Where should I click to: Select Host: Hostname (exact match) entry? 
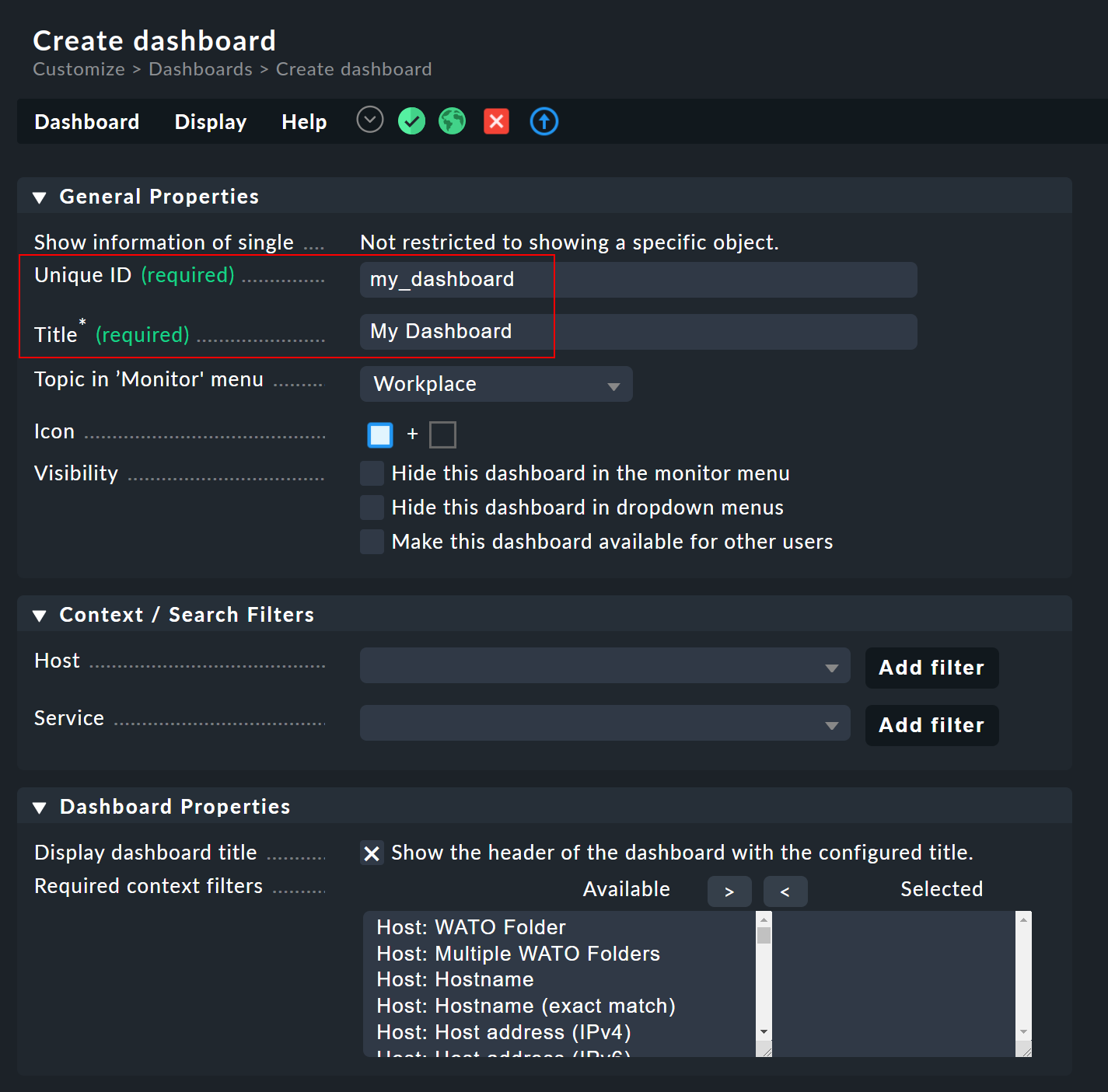tap(559, 1006)
